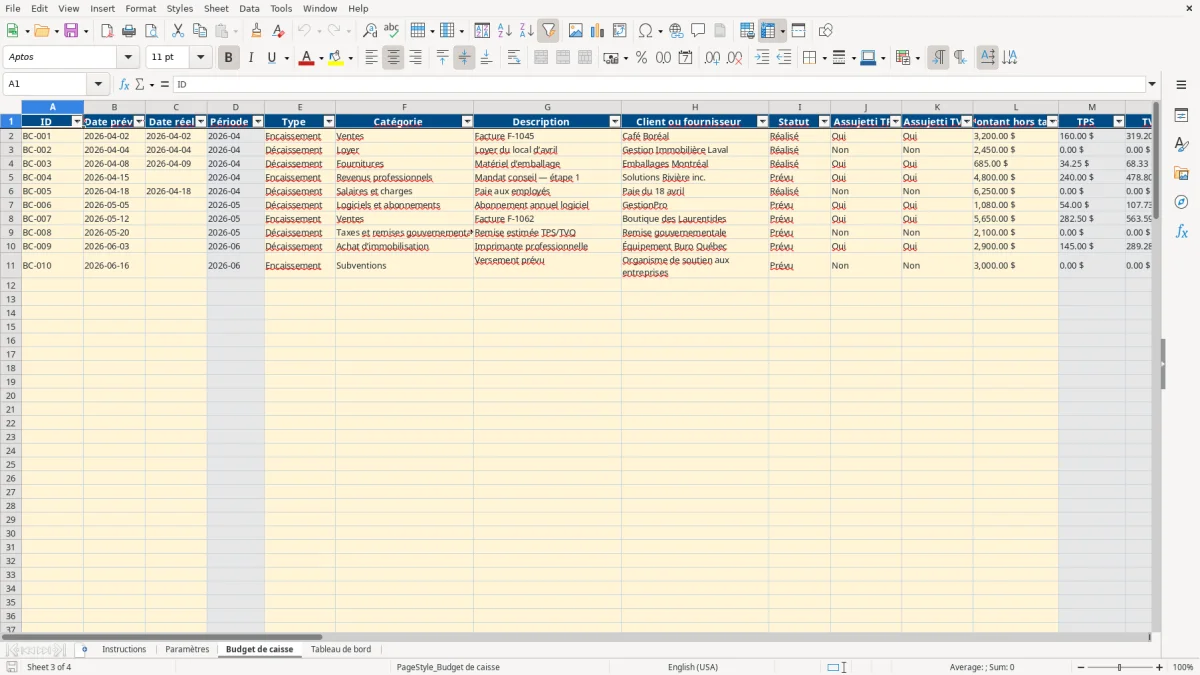This screenshot has width=1200, height=675.
Task: Open sidebar Navigator compass icon
Action: point(1181,202)
